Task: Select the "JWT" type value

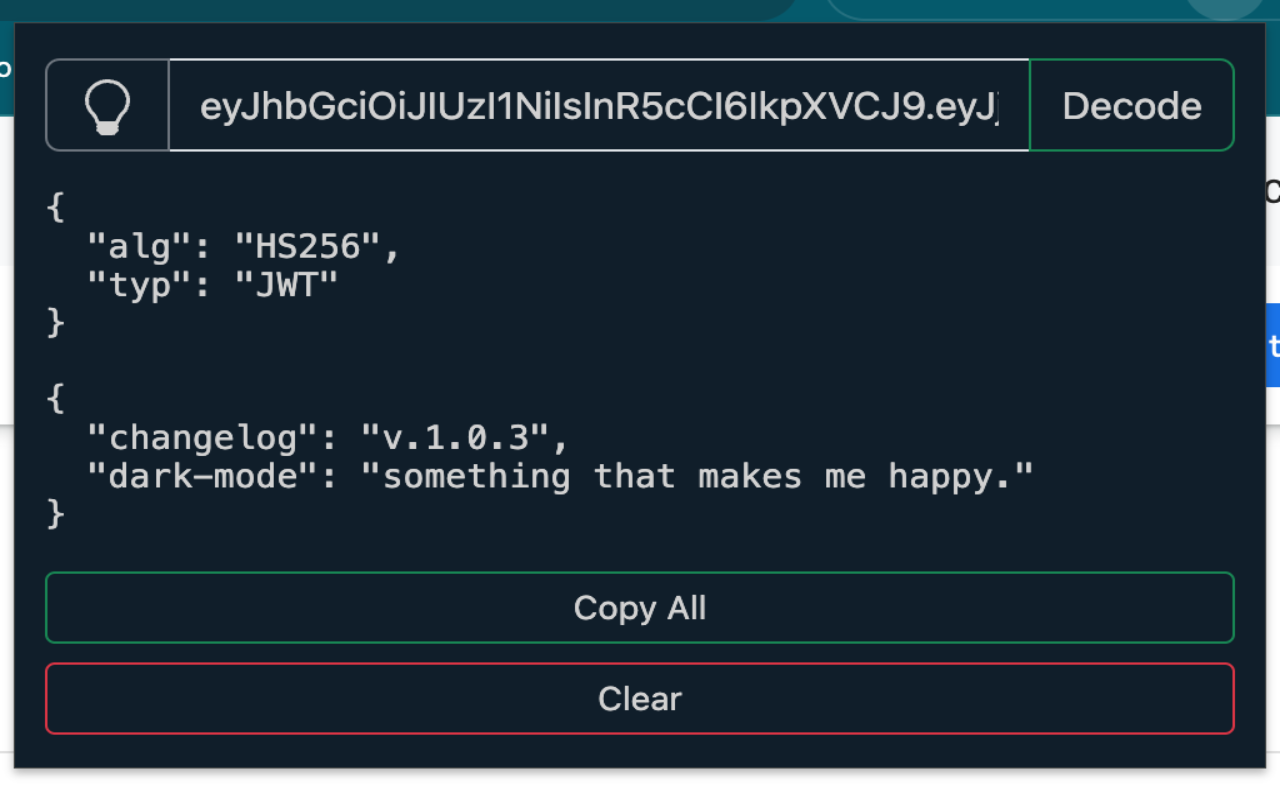Action: pos(286,285)
